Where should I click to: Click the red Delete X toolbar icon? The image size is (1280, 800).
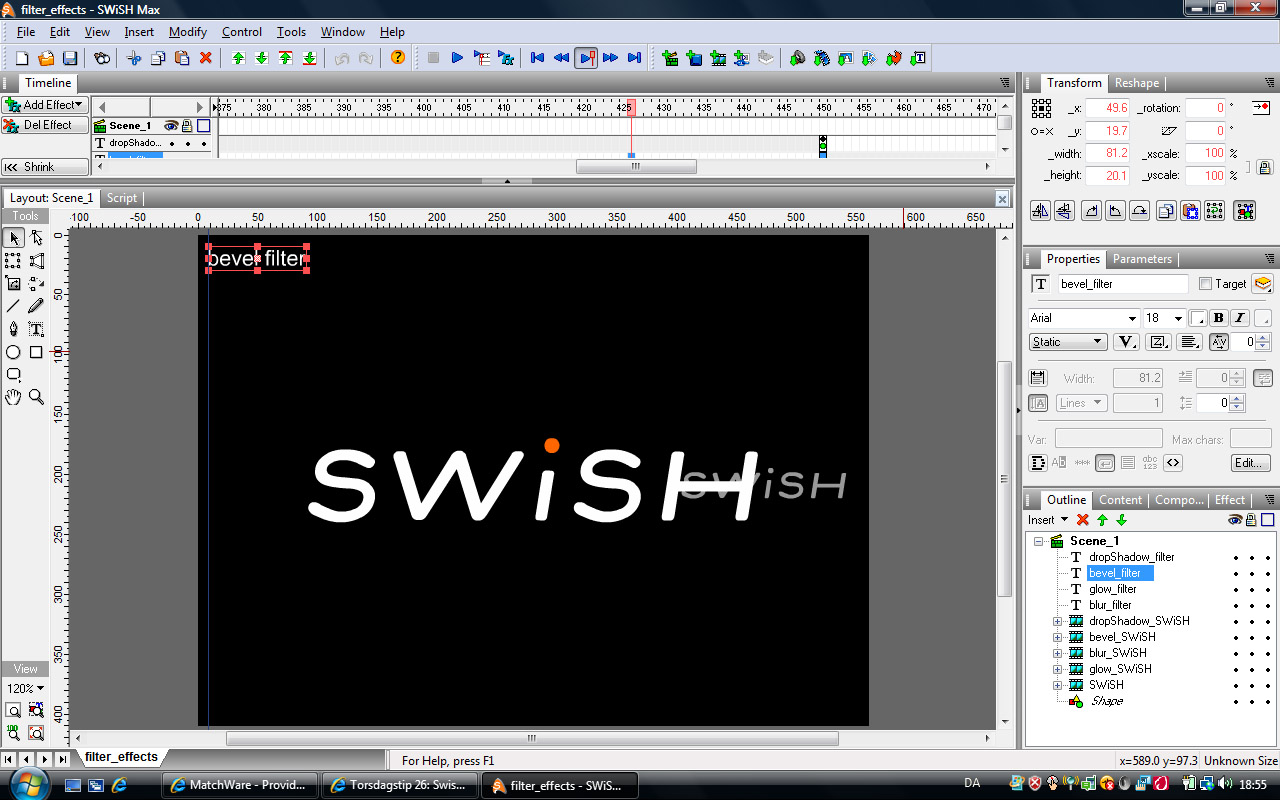[206, 58]
